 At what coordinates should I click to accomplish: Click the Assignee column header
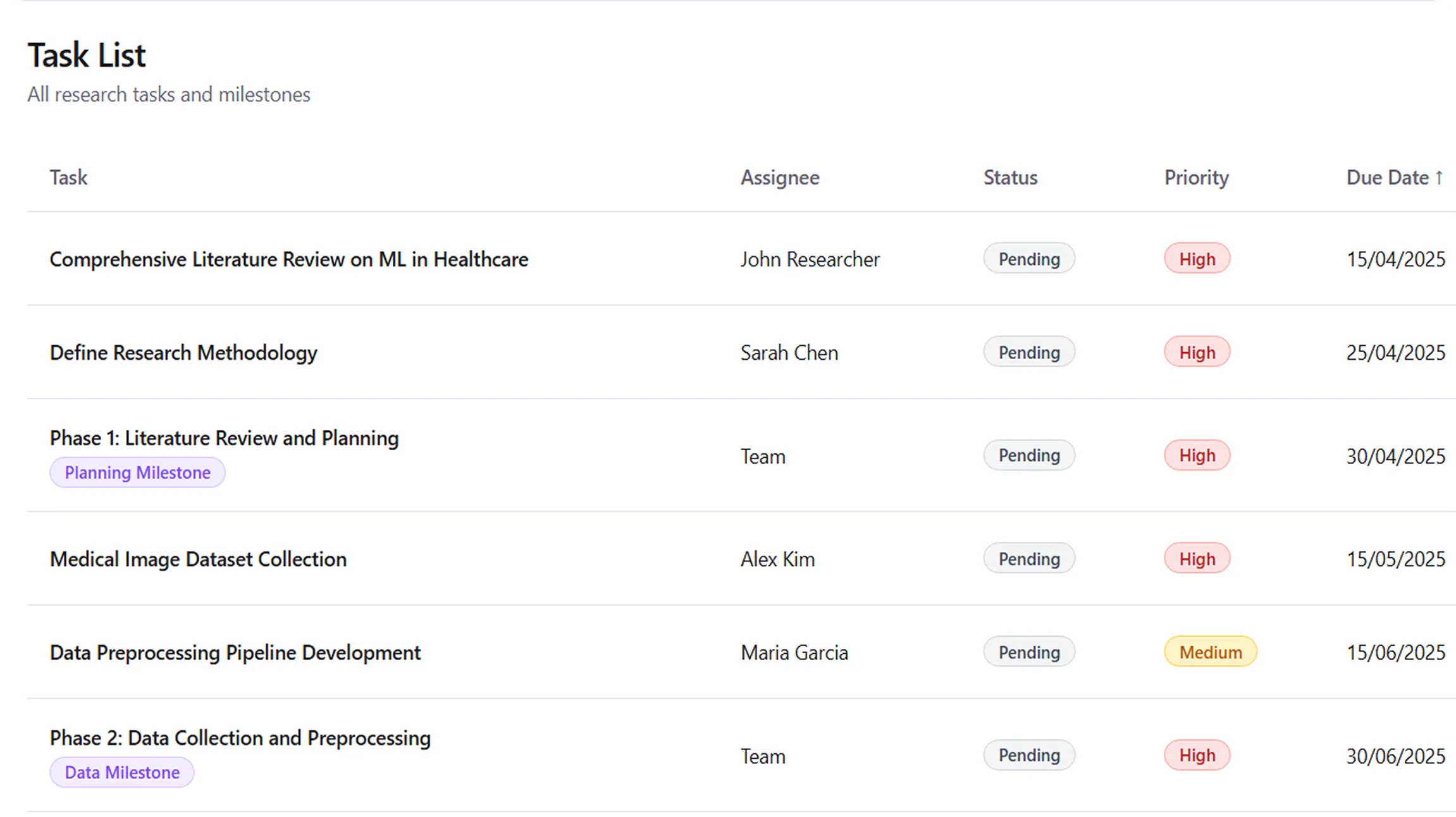780,178
